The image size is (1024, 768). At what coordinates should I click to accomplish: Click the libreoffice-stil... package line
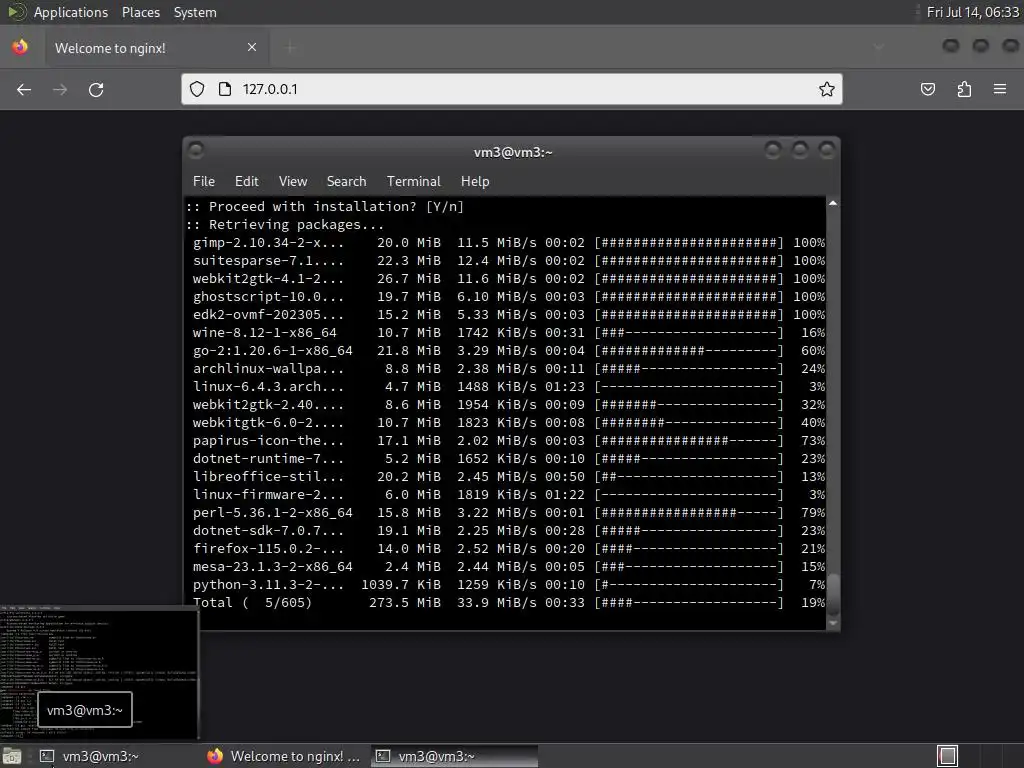pyautogui.click(x=509, y=477)
